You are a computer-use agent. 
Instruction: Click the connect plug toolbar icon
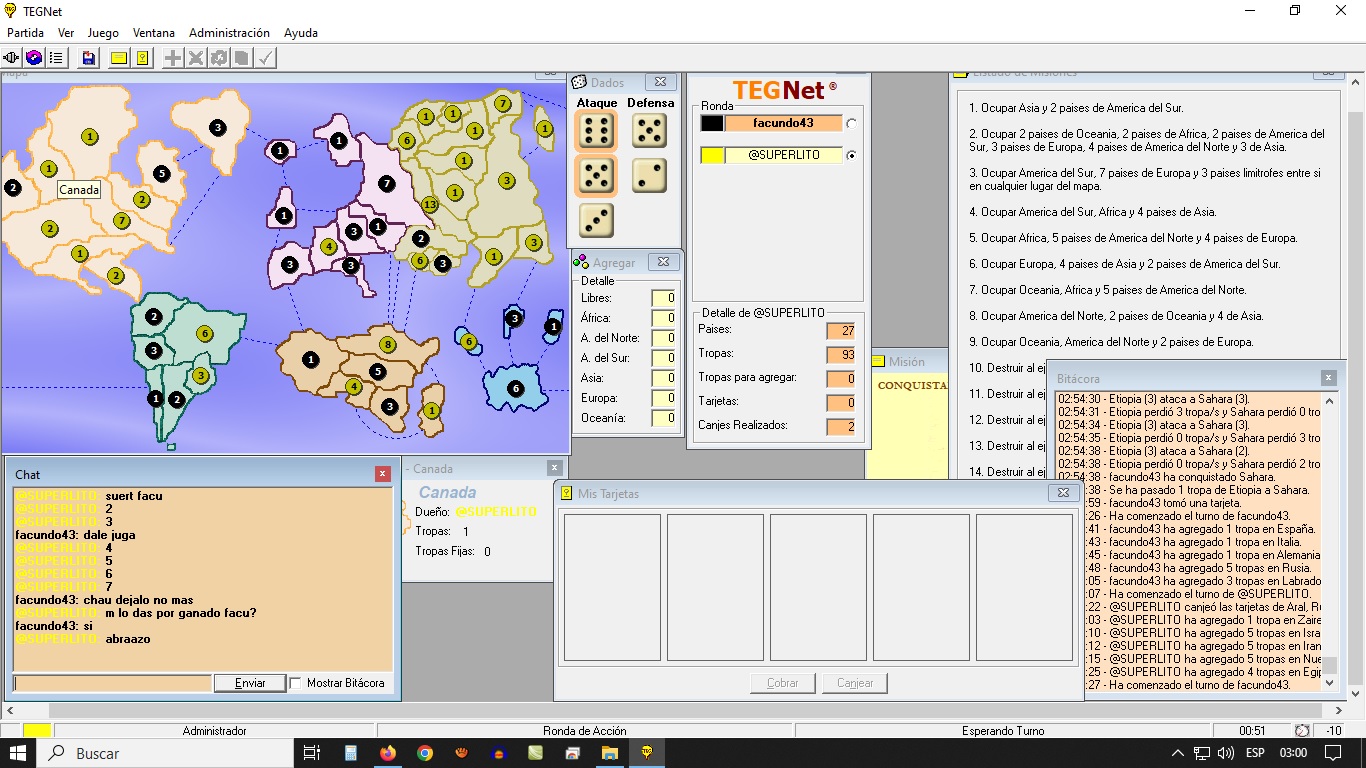pos(12,58)
